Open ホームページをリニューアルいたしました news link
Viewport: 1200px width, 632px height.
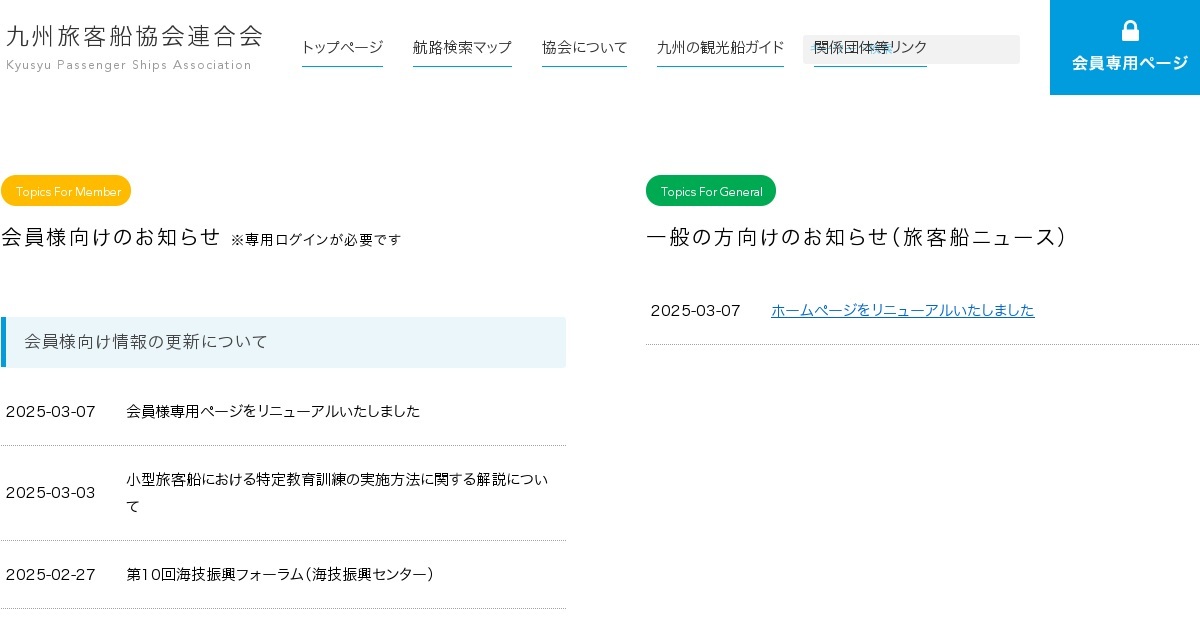point(902,310)
